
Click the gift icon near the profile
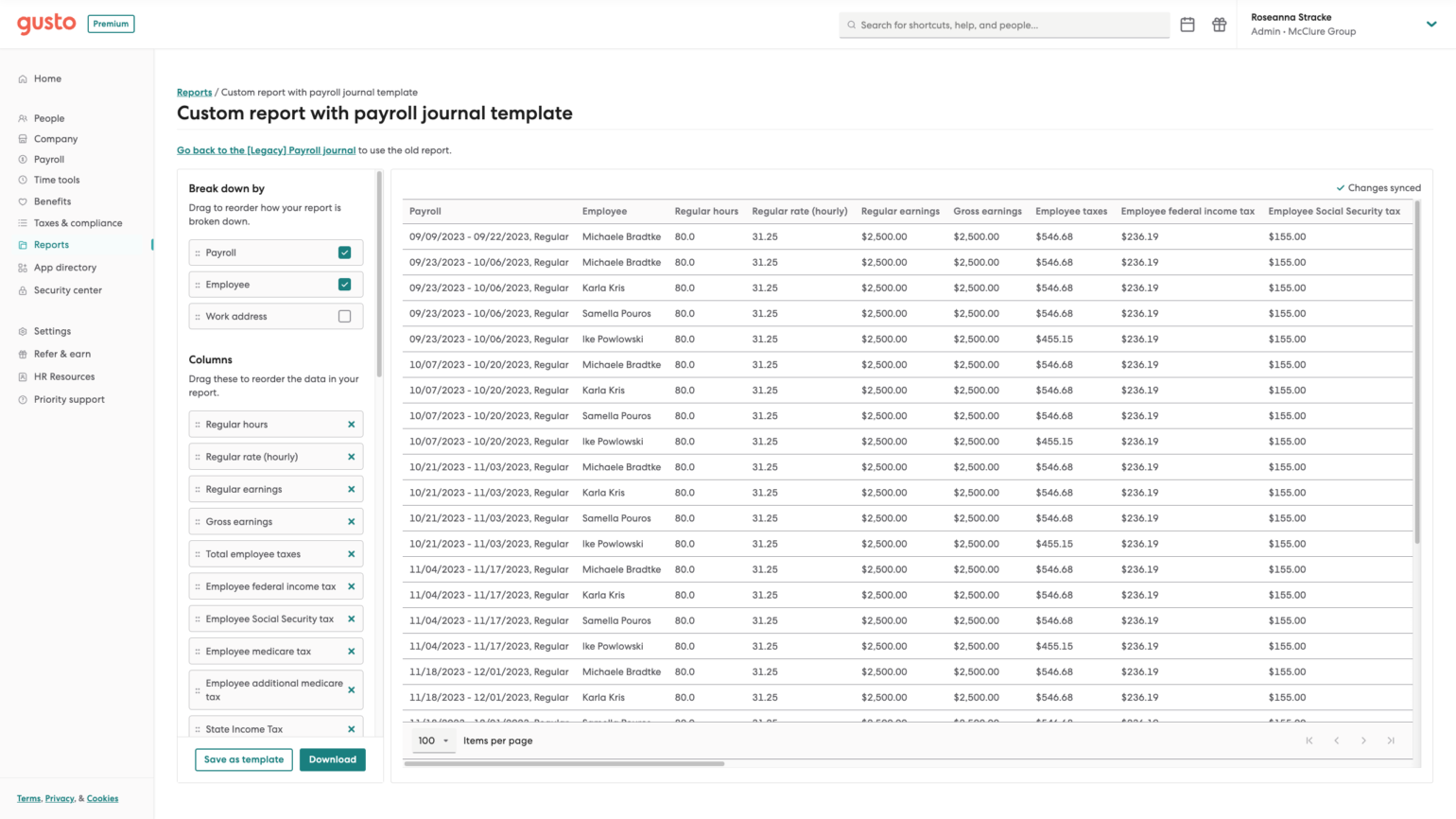(1220, 25)
